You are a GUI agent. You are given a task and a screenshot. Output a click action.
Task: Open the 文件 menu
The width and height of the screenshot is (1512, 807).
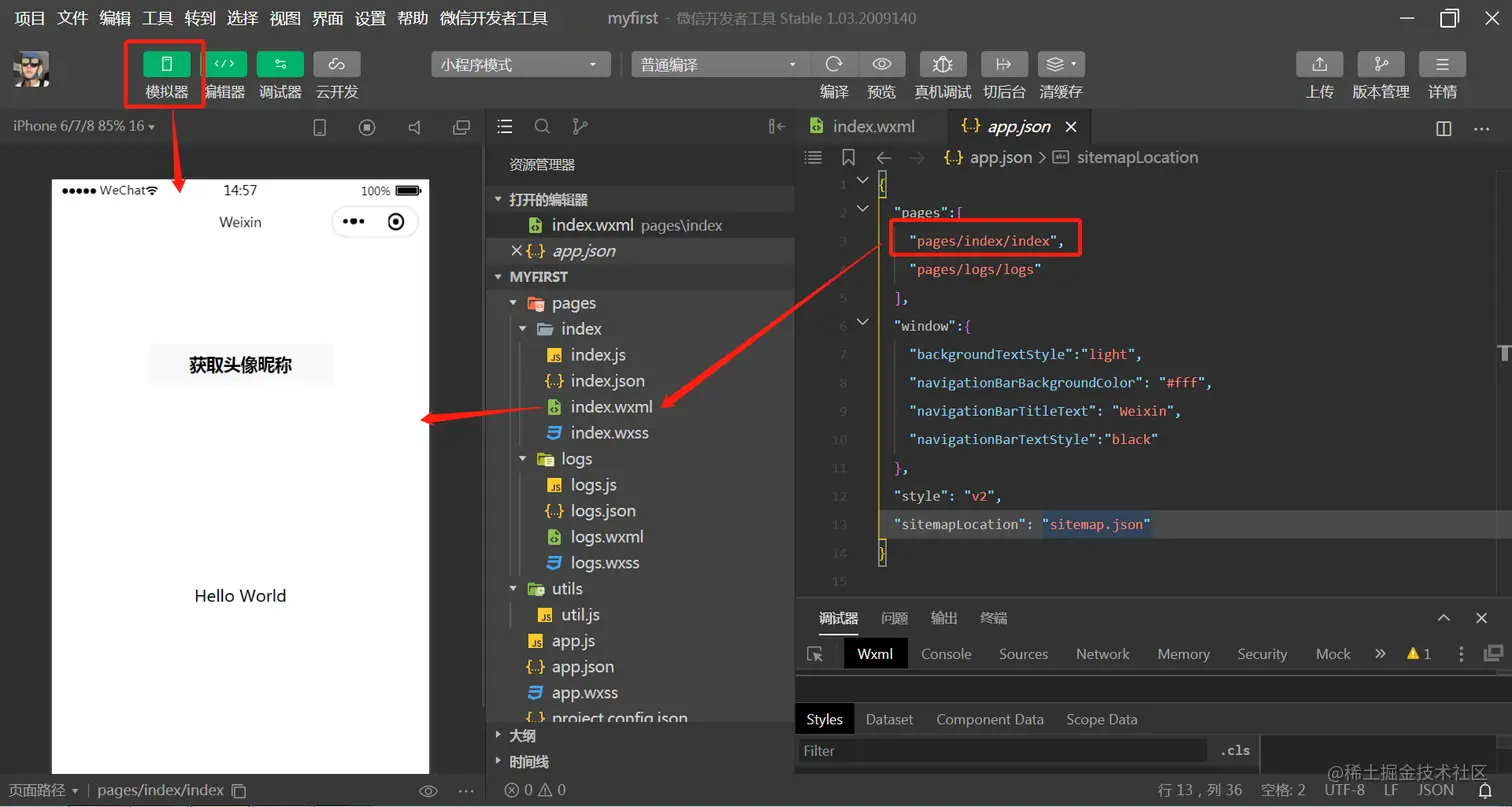[73, 18]
